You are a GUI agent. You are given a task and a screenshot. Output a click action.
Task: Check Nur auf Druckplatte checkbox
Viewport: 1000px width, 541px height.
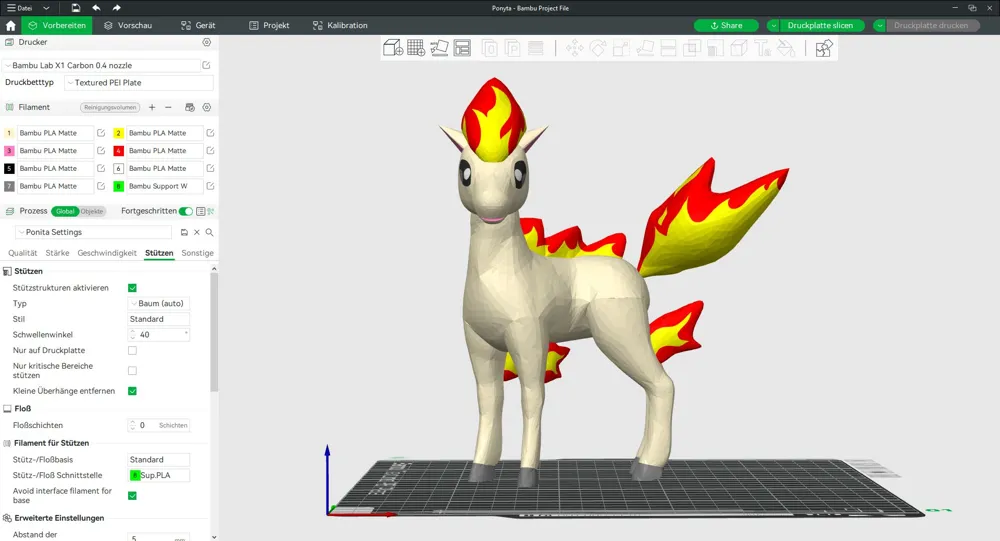pyautogui.click(x=132, y=350)
